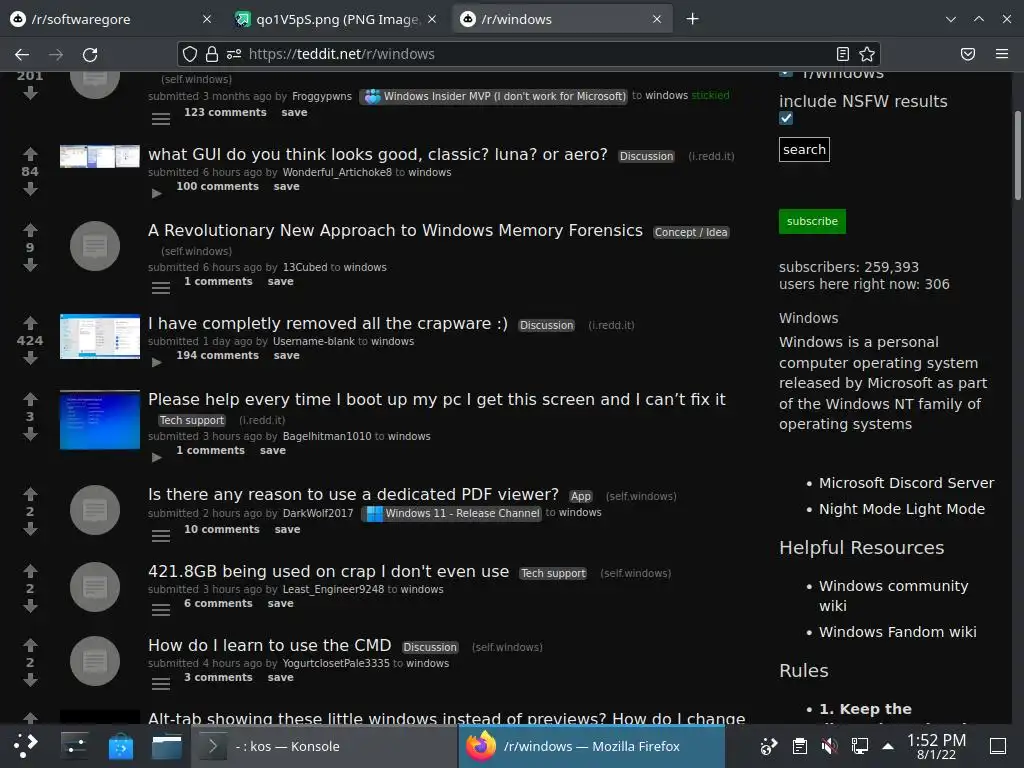1024x768 pixels.
Task: Launch Discover software store from taskbar
Action: [x=121, y=746]
